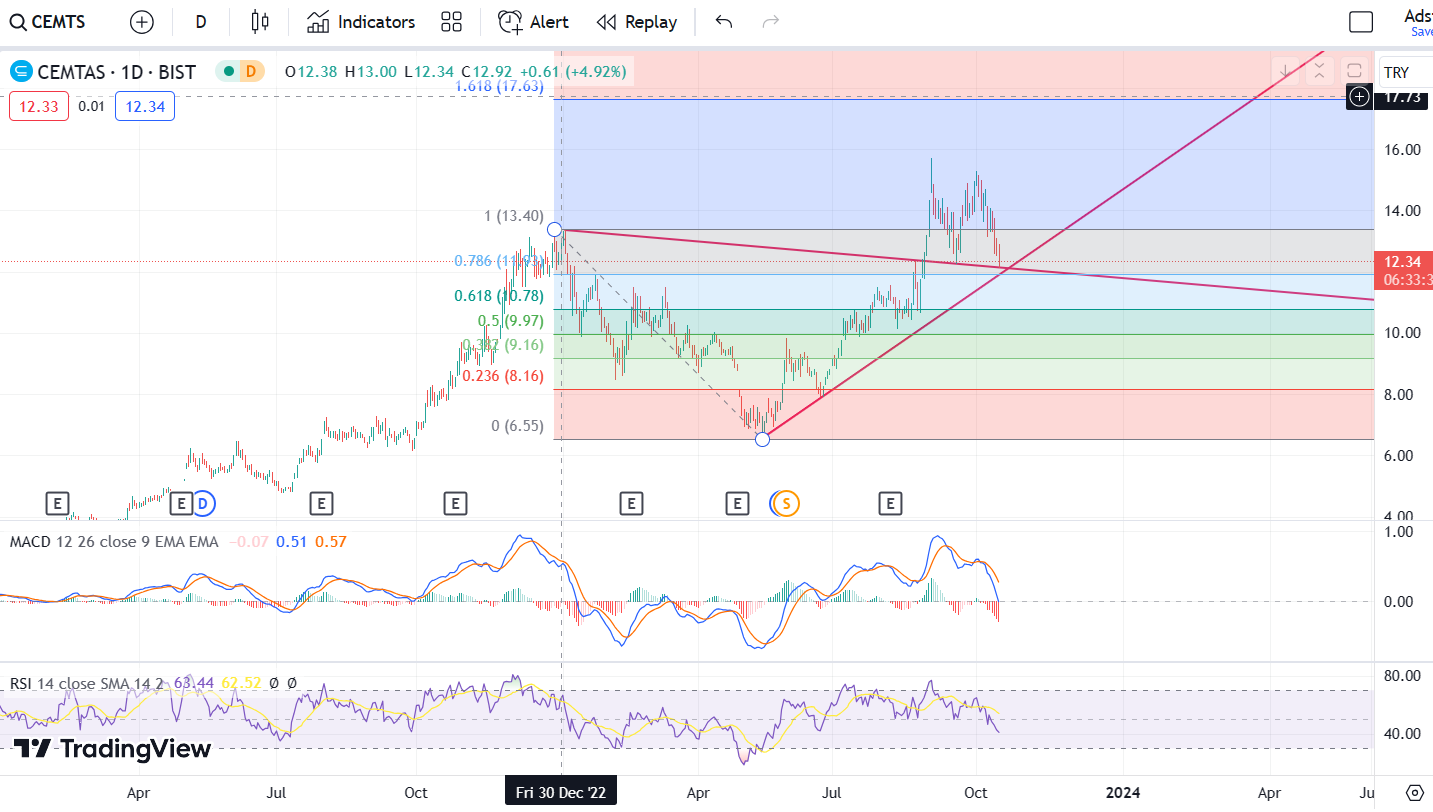Select the Fibonacci anchor at level 1 (13.40)
This screenshot has width=1433, height=812.
point(555,230)
